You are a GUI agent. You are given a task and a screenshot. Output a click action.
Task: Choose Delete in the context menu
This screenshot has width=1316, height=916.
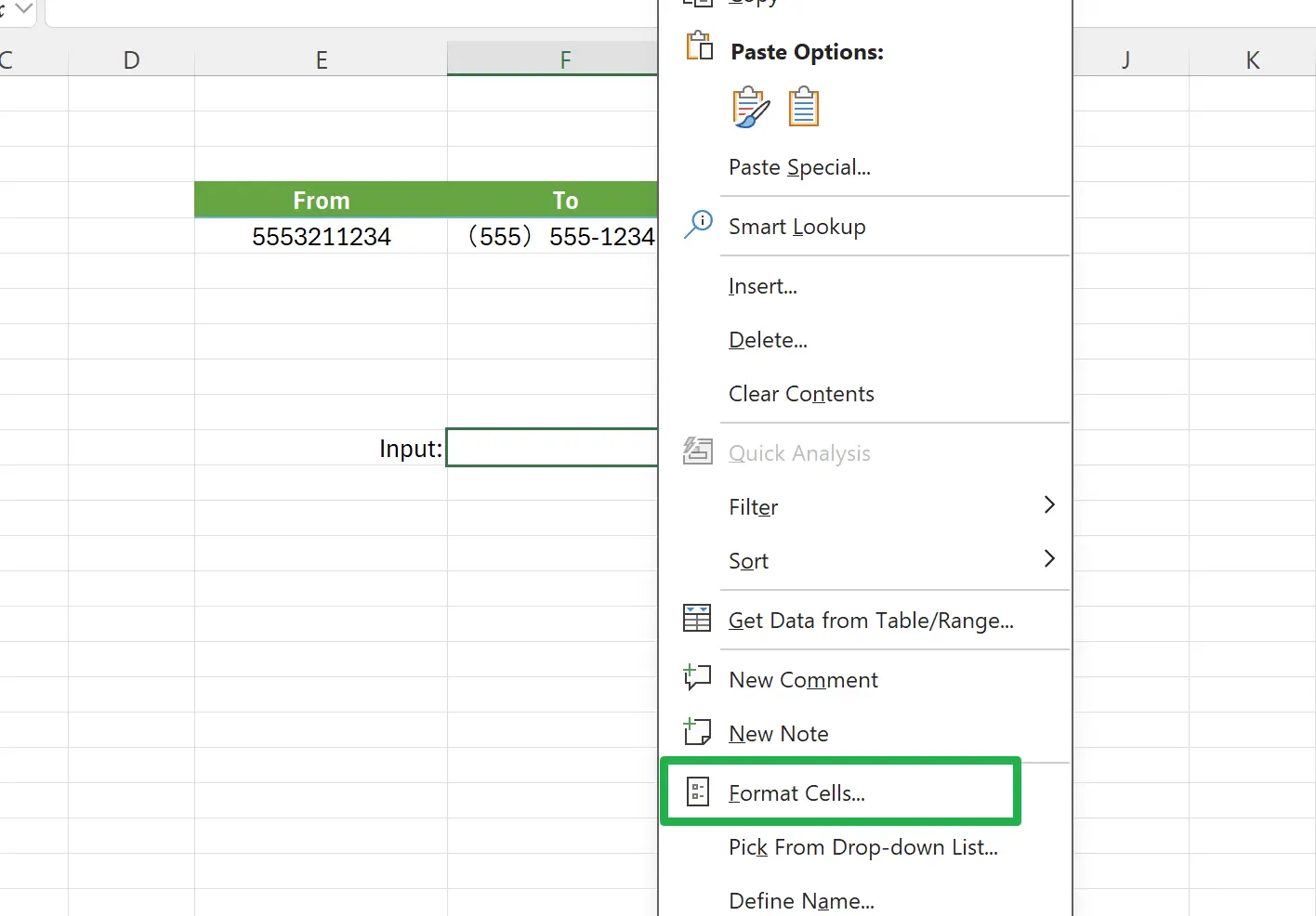coord(768,340)
